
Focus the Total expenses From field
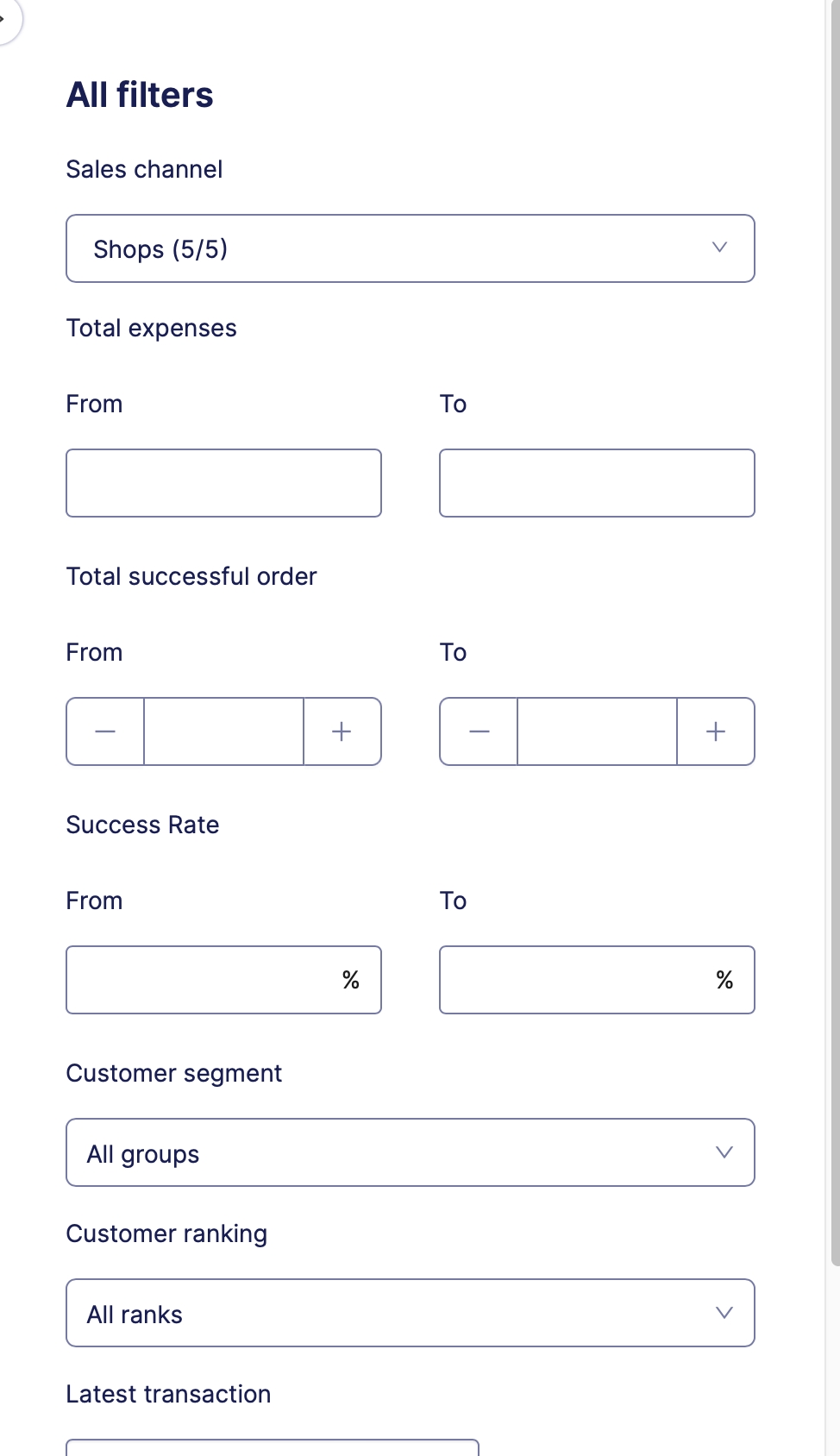pos(223,483)
